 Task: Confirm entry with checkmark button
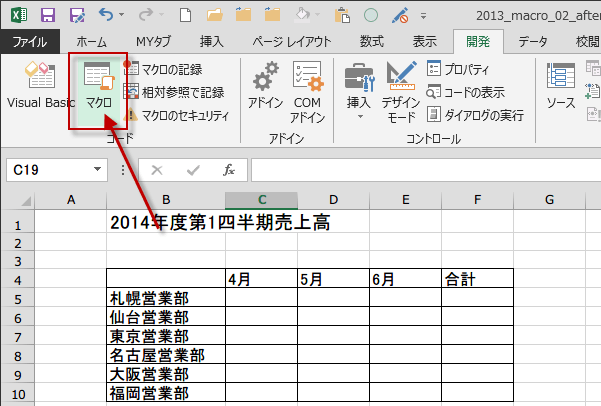click(x=193, y=170)
